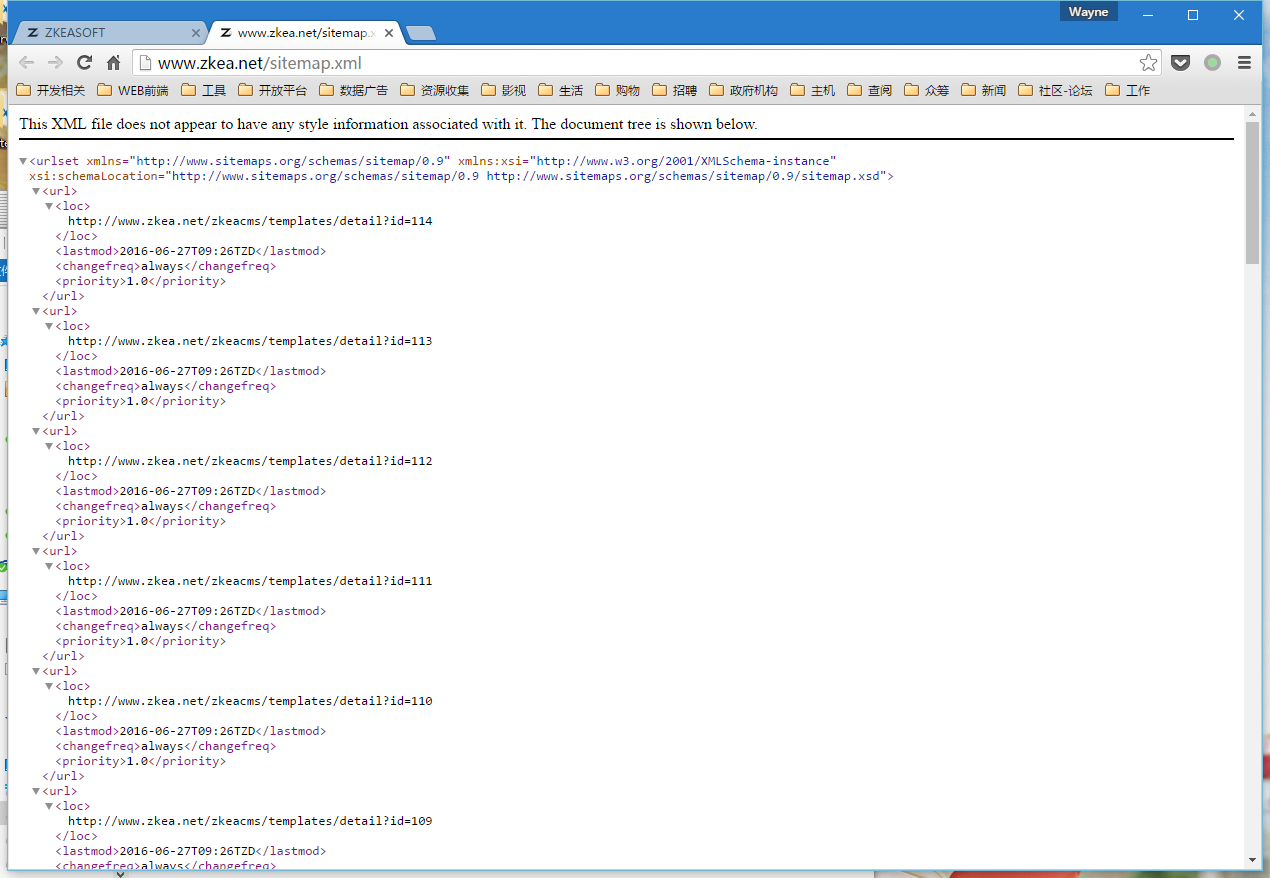Click the browser Forward arrow
Screen dimensions: 1270x878
click(56, 62)
